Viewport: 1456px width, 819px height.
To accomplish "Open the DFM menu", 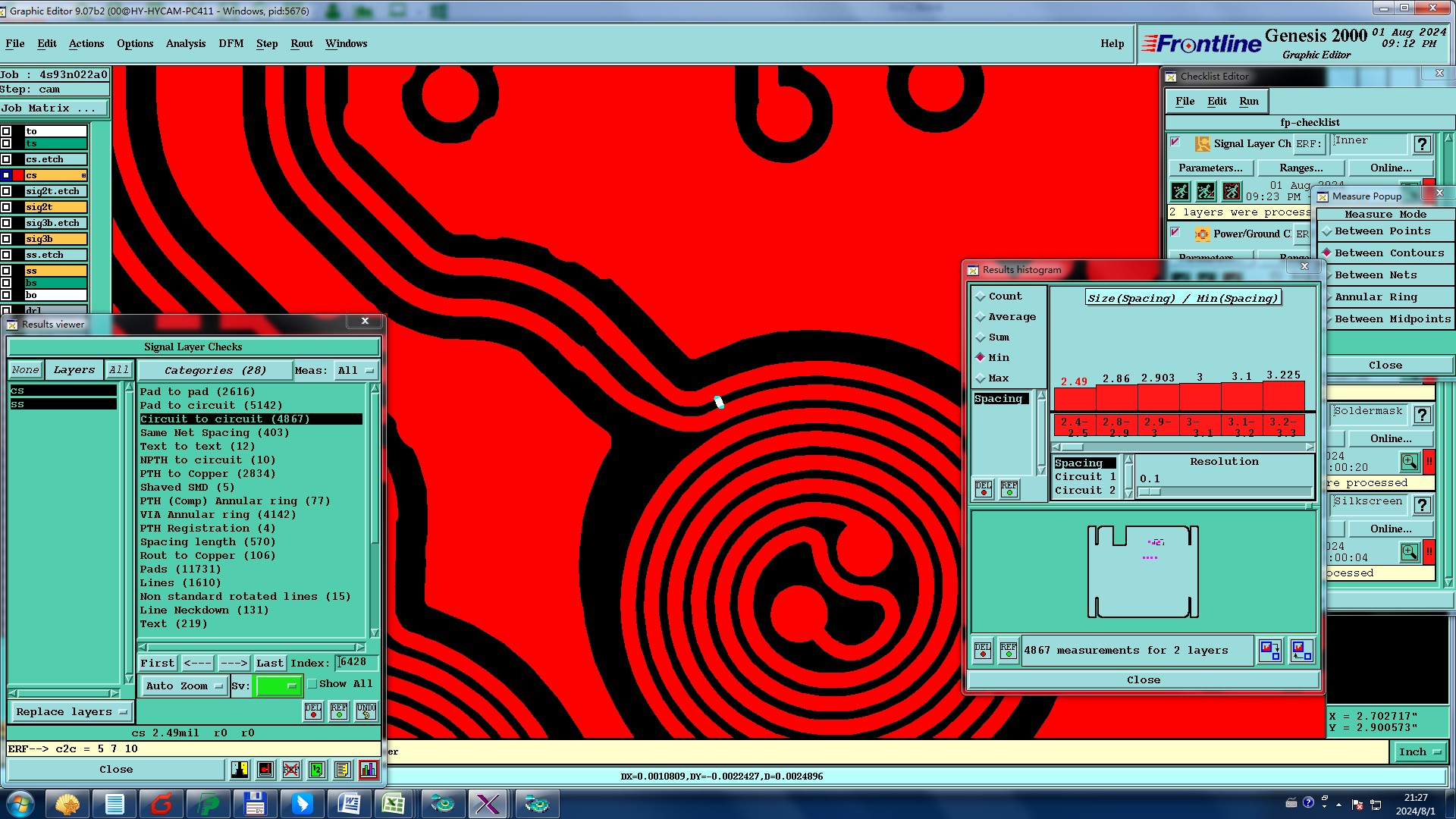I will point(231,44).
